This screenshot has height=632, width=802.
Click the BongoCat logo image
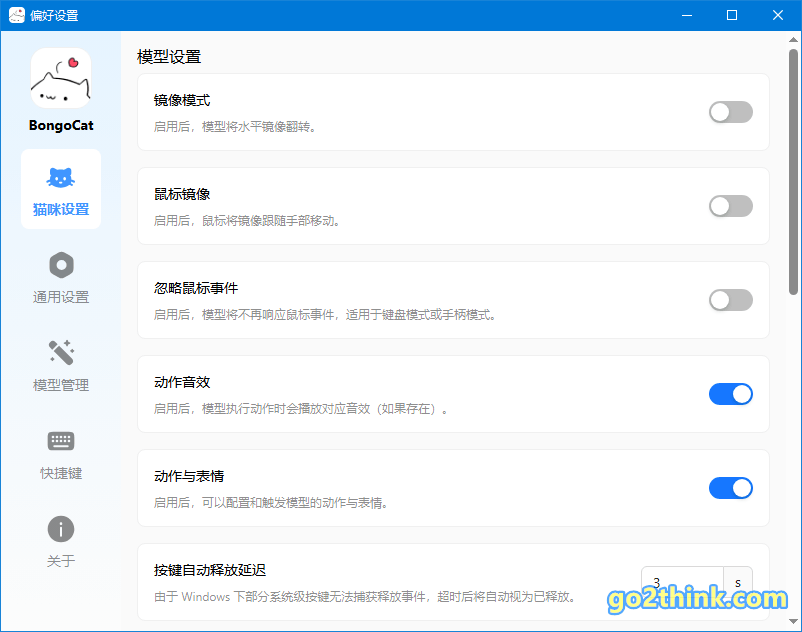coord(61,78)
